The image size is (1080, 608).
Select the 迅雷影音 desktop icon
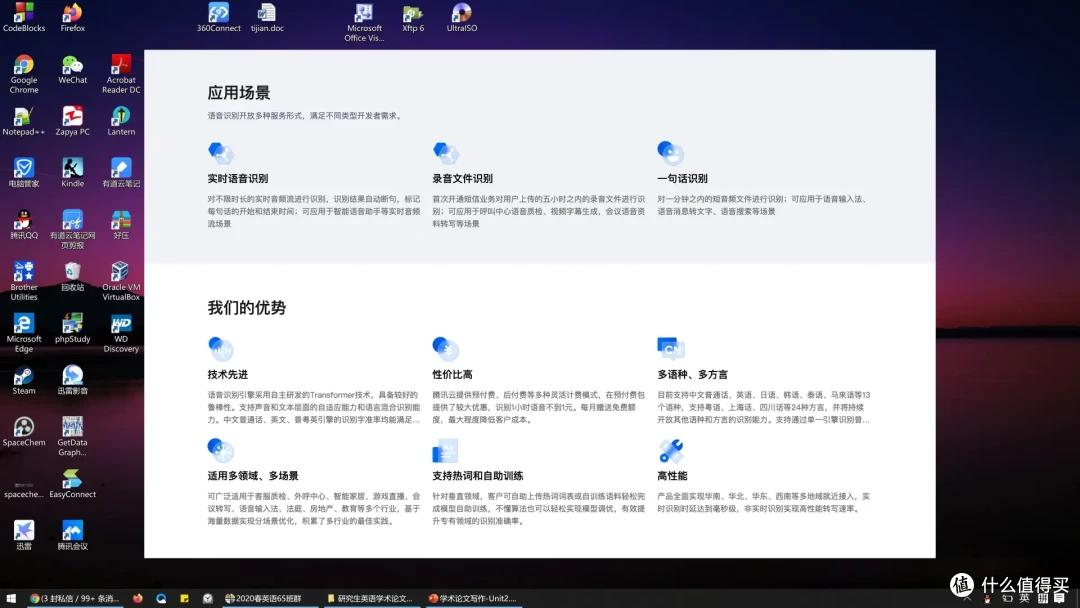(x=72, y=380)
